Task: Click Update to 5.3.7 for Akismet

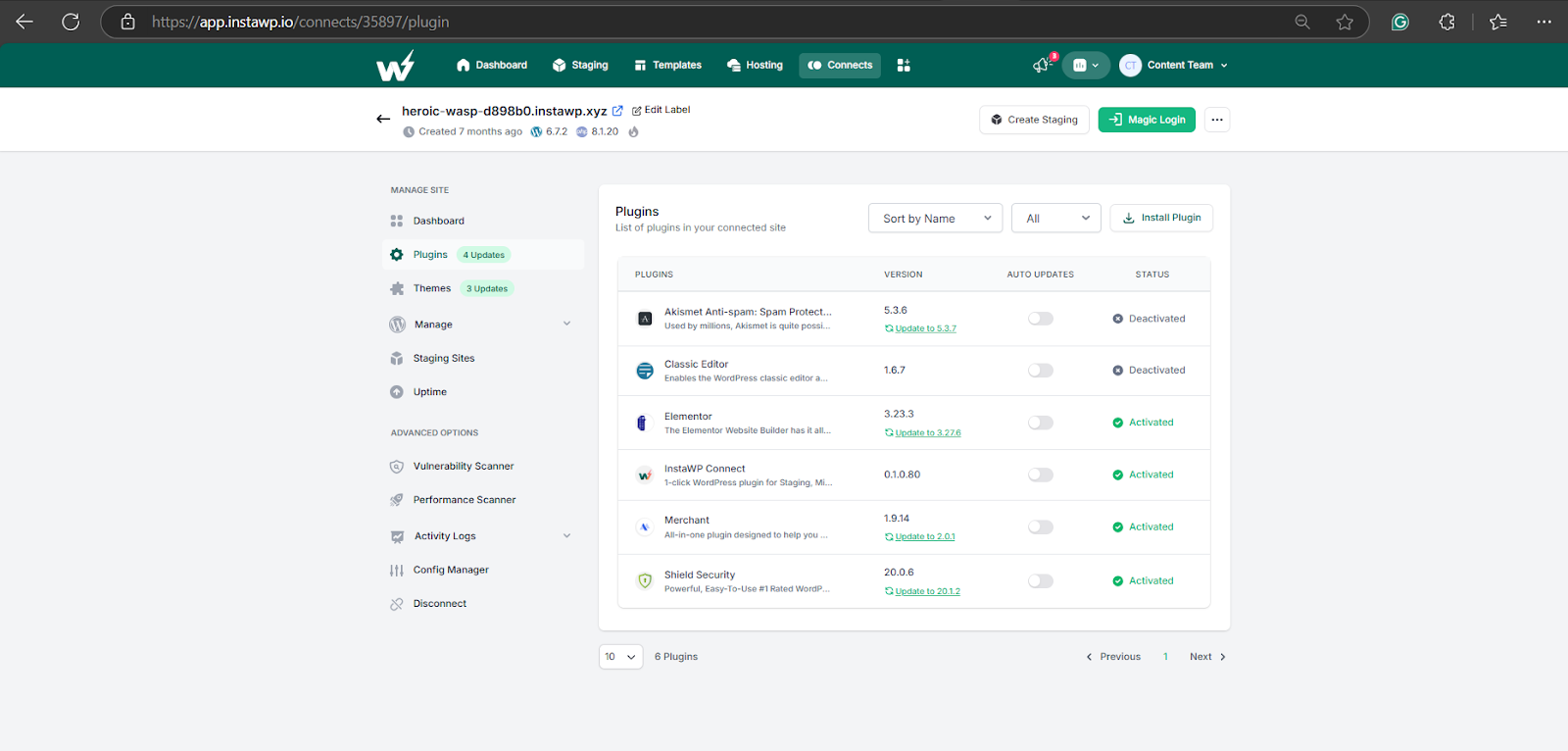Action: [920, 328]
